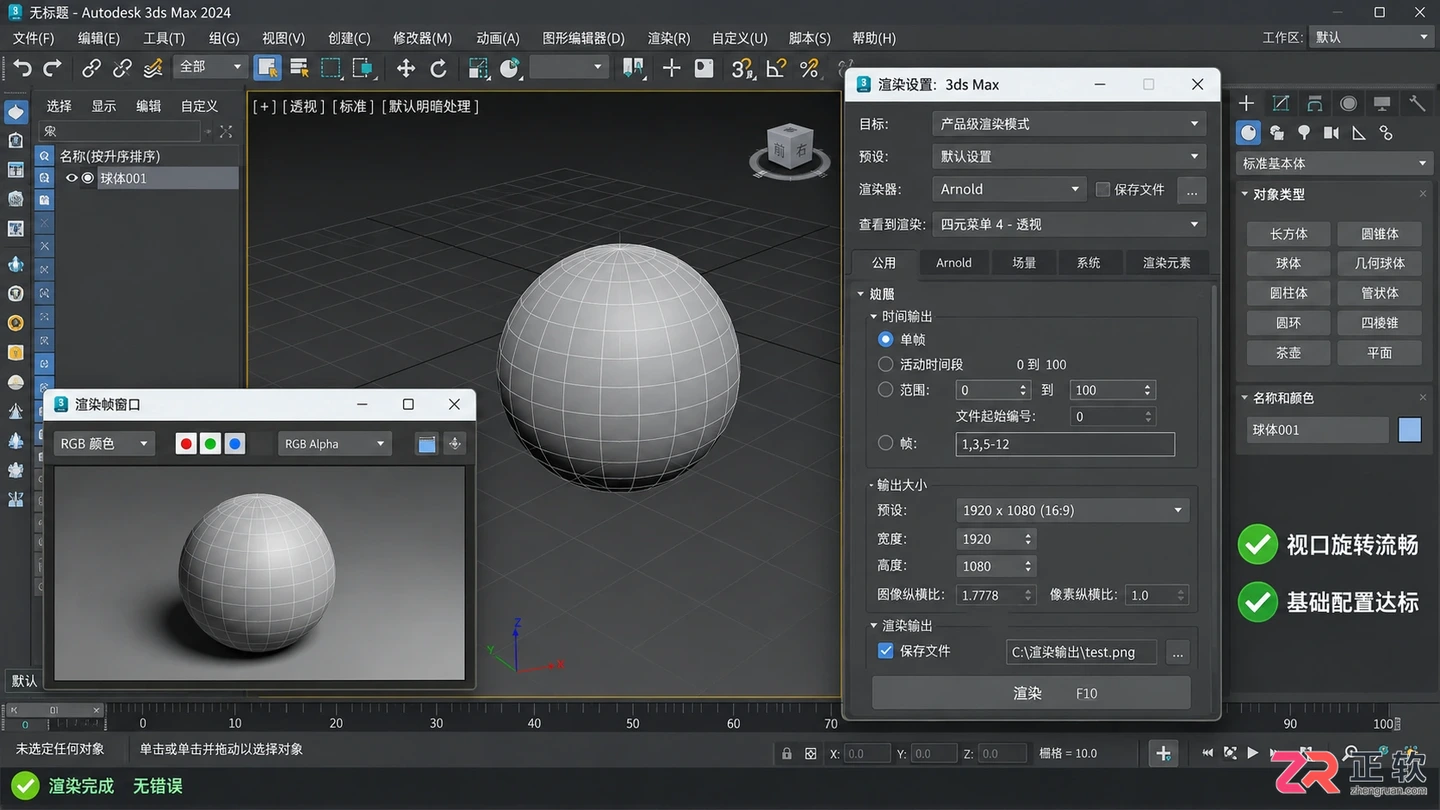Open the 文件(F) menu
Viewport: 1440px width, 810px height.
coord(34,38)
